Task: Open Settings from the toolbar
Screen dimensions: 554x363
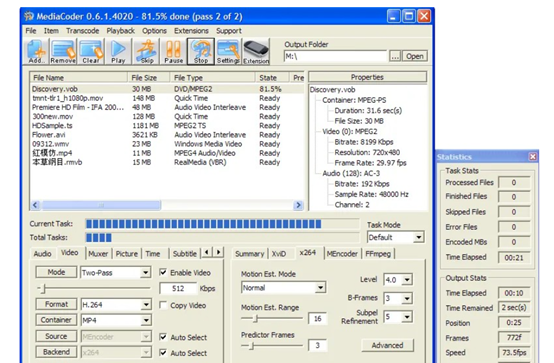Action: click(228, 52)
